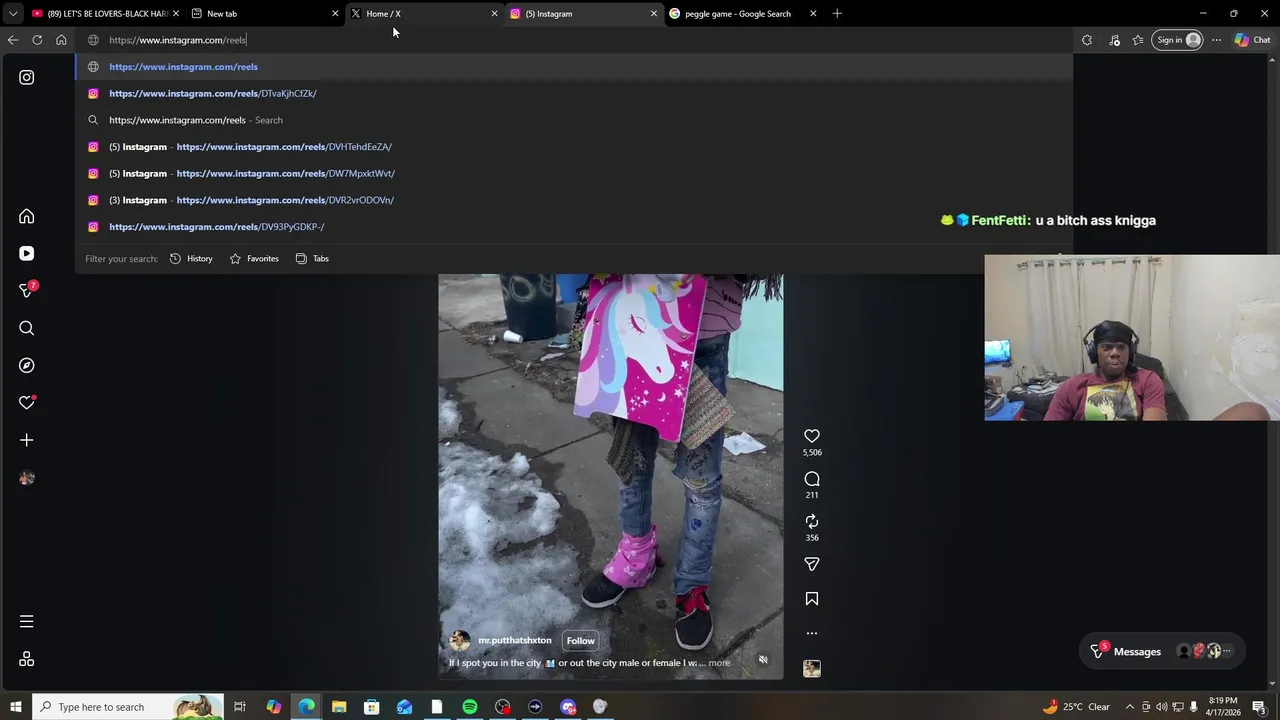Filter suggestions by Favorites
This screenshot has width=1280, height=720.
pyautogui.click(x=254, y=259)
